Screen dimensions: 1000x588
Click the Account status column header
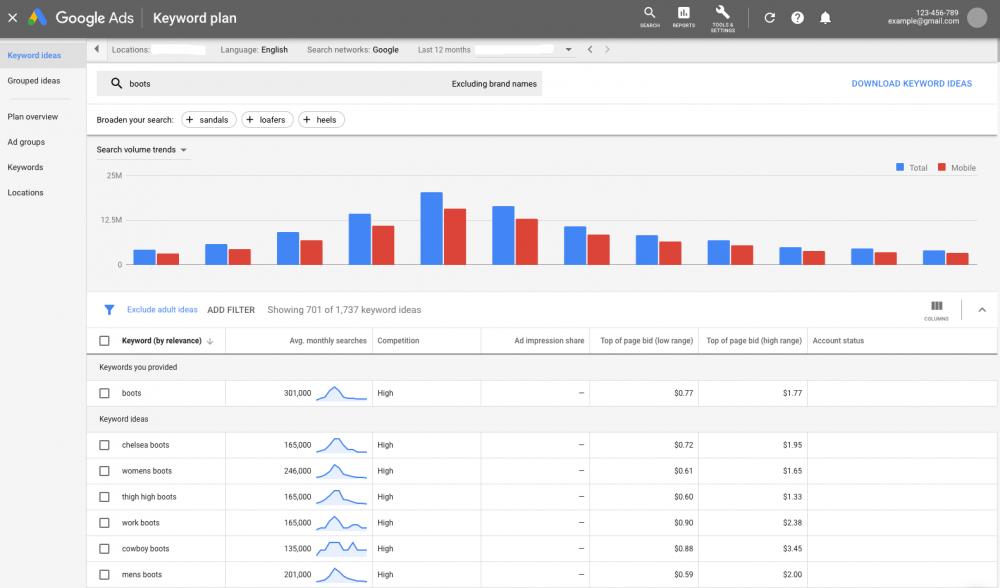[838, 341]
